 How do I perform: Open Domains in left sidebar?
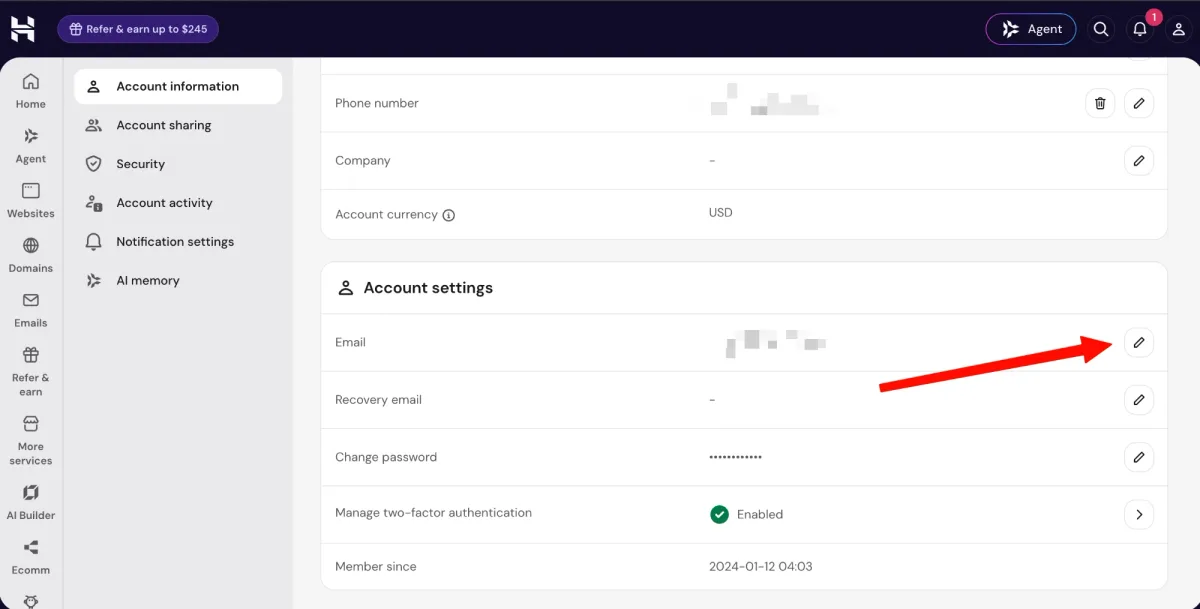[31, 255]
